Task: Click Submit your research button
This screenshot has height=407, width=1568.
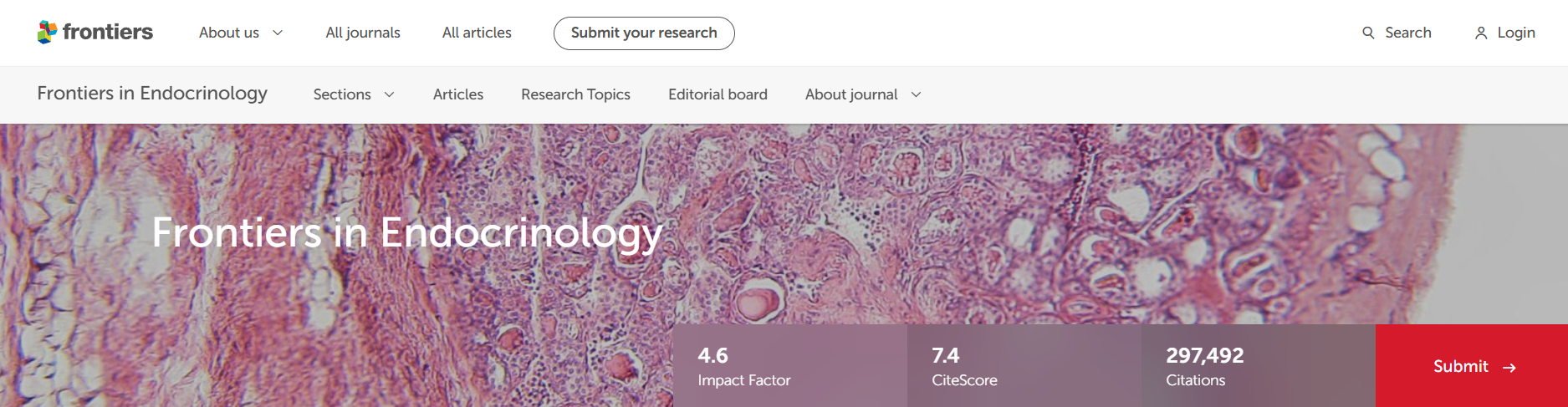Action: [x=644, y=33]
